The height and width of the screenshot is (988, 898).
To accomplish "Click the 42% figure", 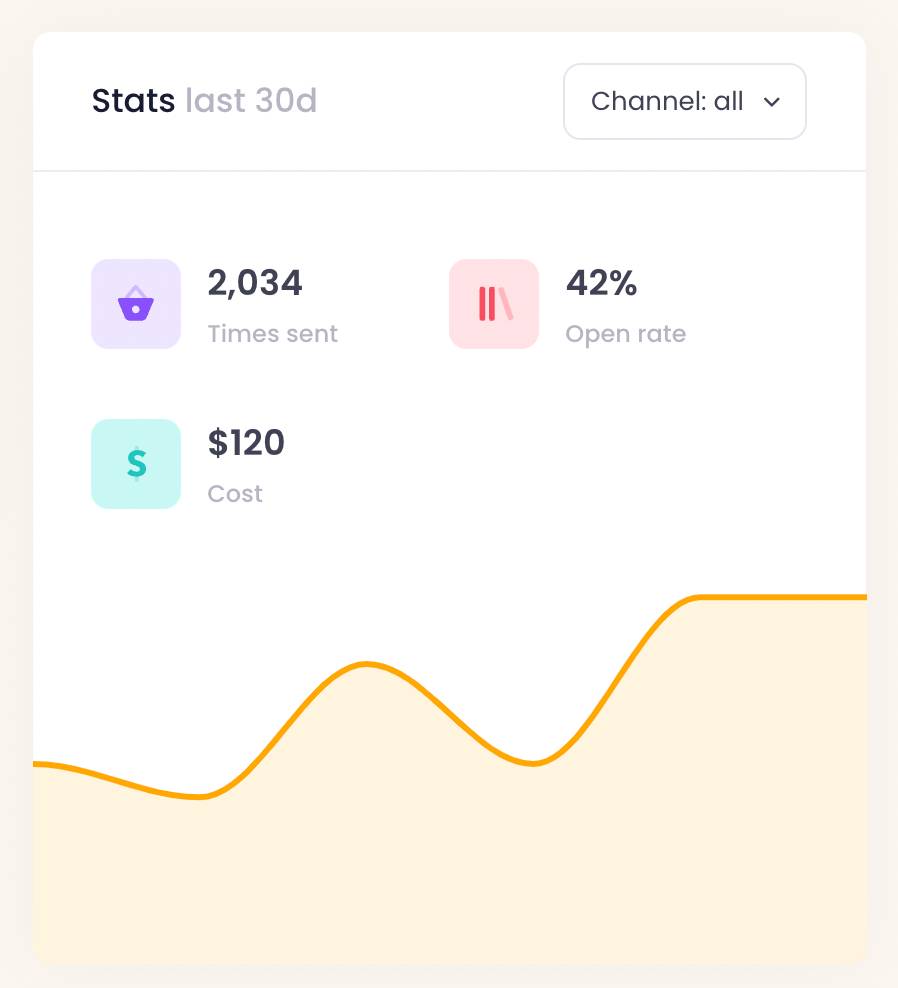I will 601,284.
